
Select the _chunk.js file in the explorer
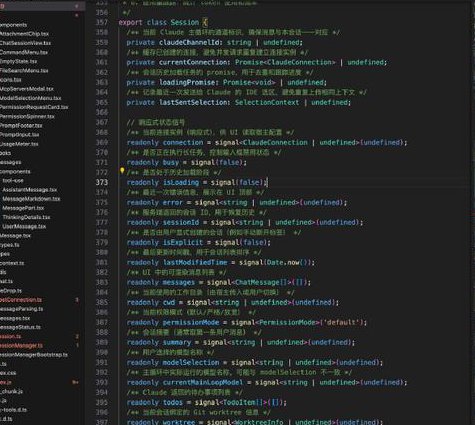[x=11, y=391]
